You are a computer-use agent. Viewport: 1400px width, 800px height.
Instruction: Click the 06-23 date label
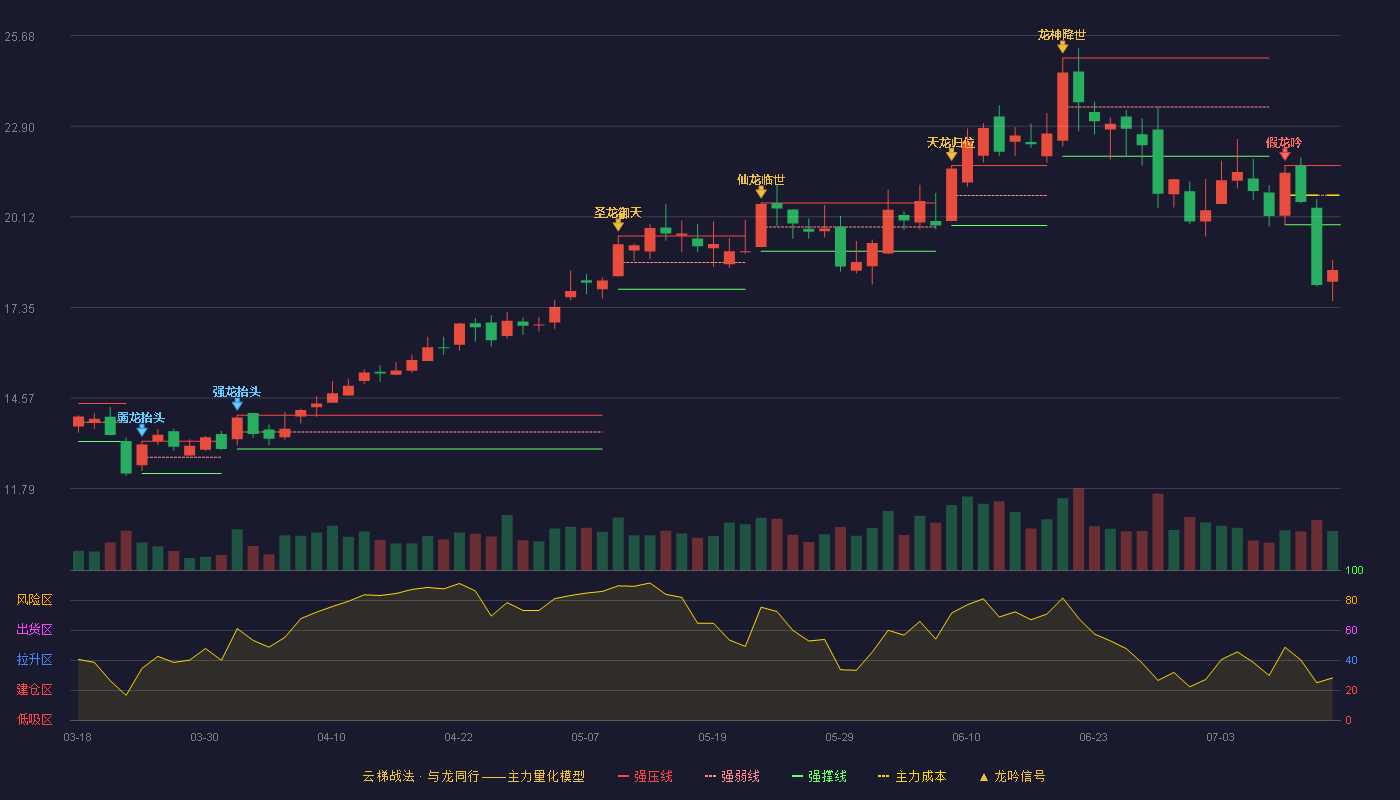[1093, 737]
